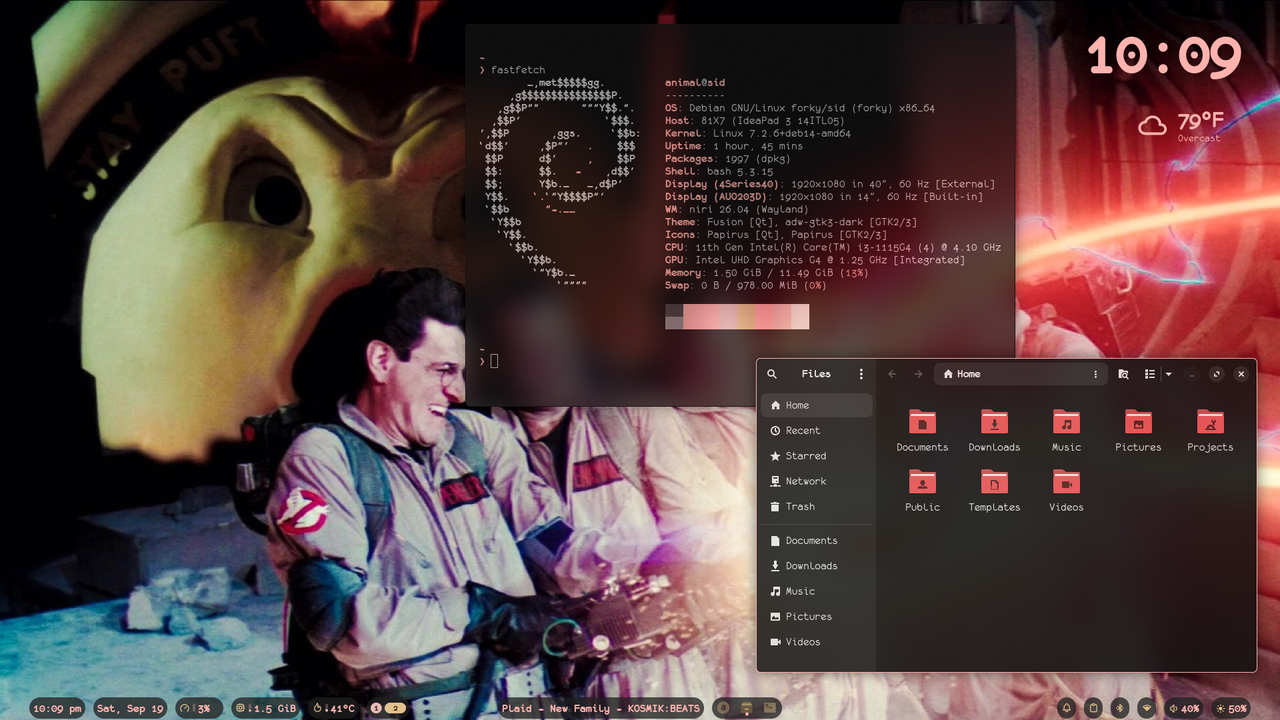Click the CPU usage 3% indicator
This screenshot has width=1280, height=720.
(197, 708)
